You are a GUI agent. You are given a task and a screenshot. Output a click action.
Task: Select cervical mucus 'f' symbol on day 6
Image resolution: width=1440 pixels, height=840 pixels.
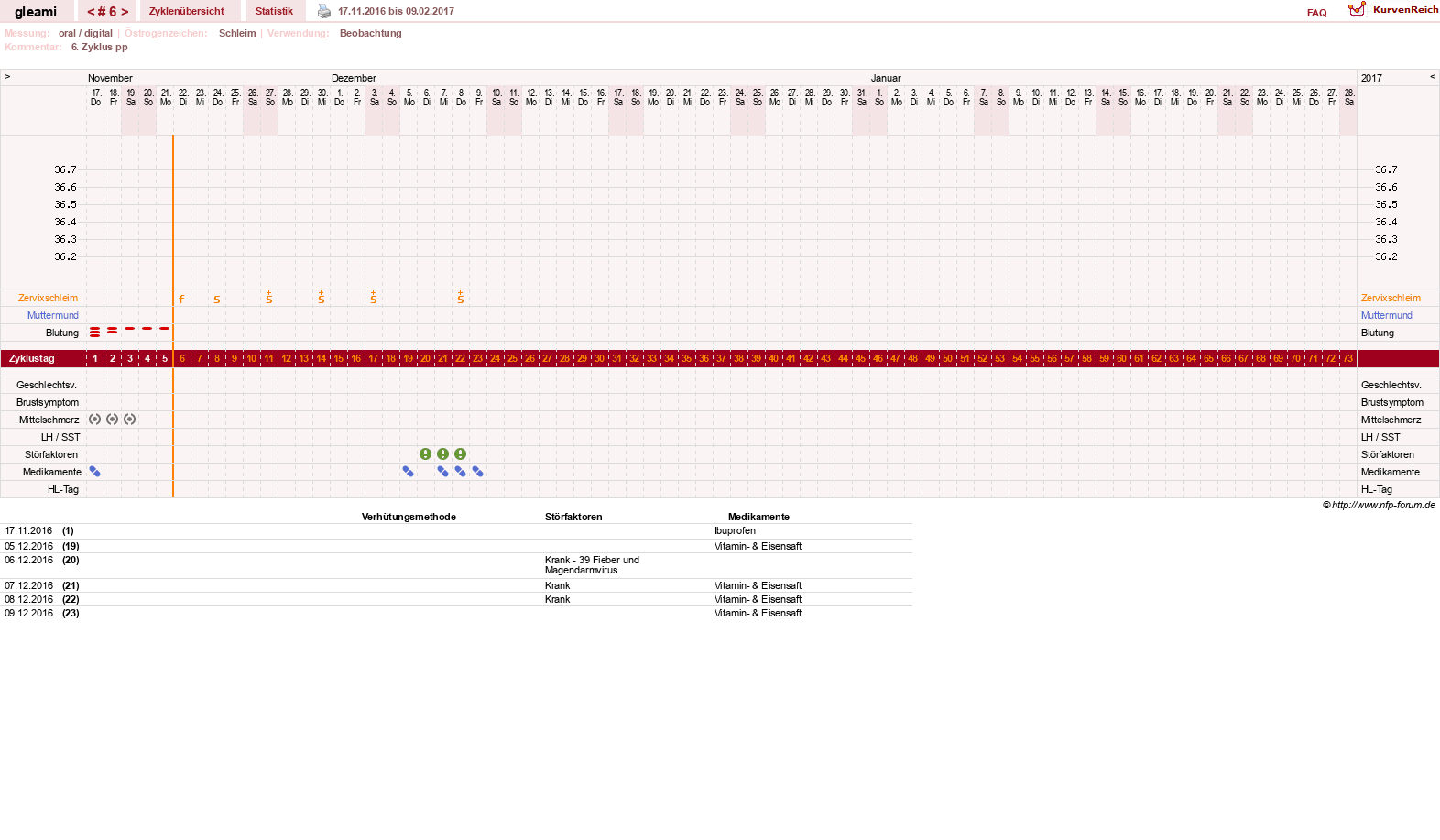(181, 299)
